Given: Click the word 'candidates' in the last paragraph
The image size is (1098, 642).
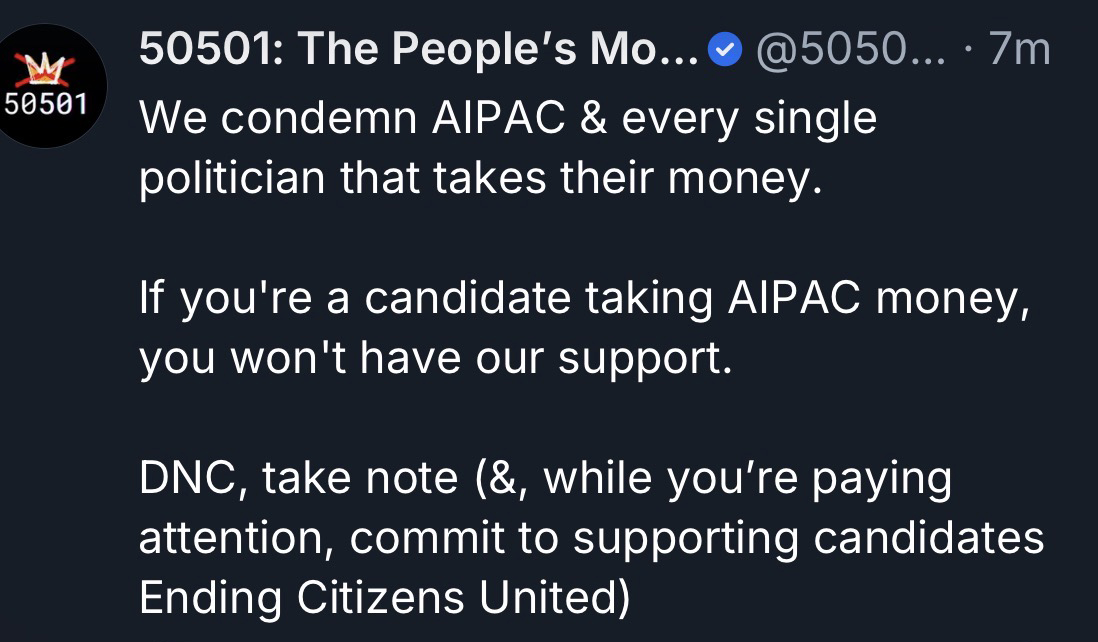Looking at the screenshot, I should coord(929,538).
